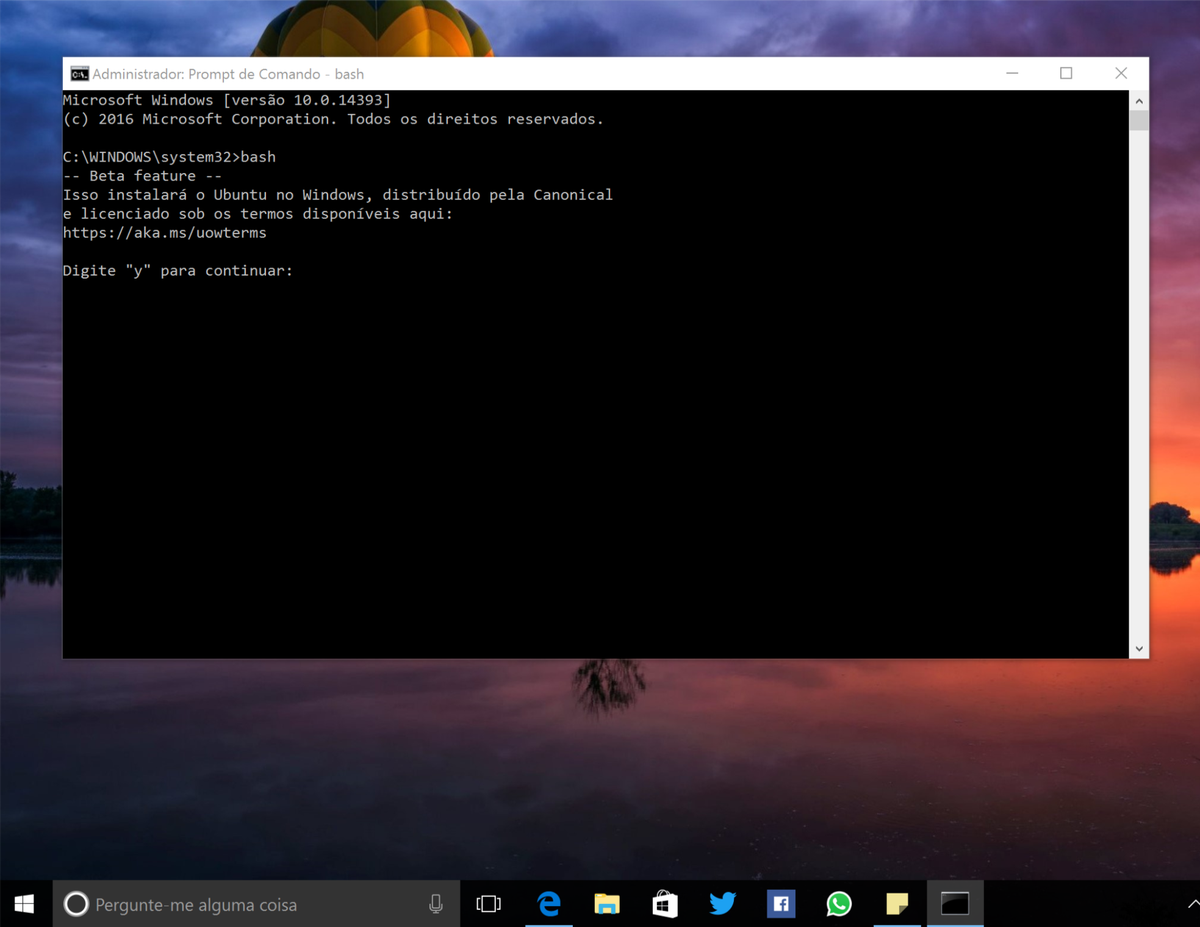Open Sticky Notes from the taskbar

[x=897, y=904]
